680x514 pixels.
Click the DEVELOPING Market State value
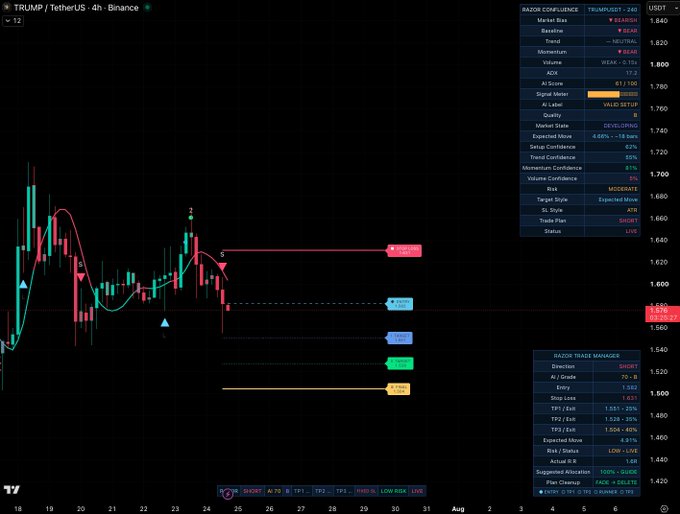pyautogui.click(x=621, y=125)
